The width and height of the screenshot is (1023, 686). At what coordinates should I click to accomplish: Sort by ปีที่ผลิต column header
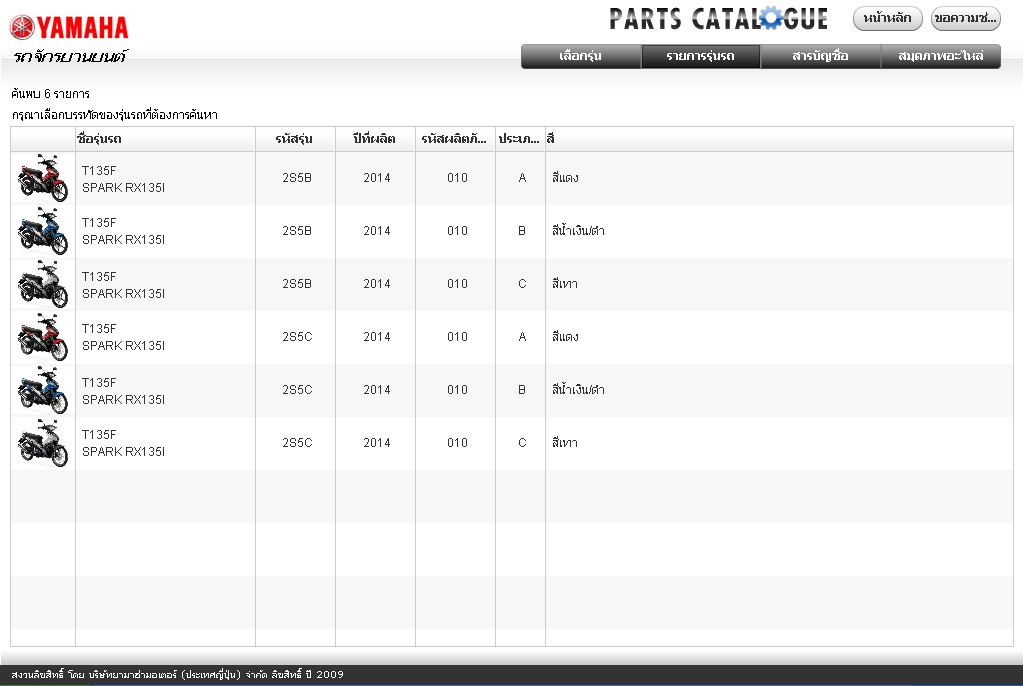[x=375, y=139]
